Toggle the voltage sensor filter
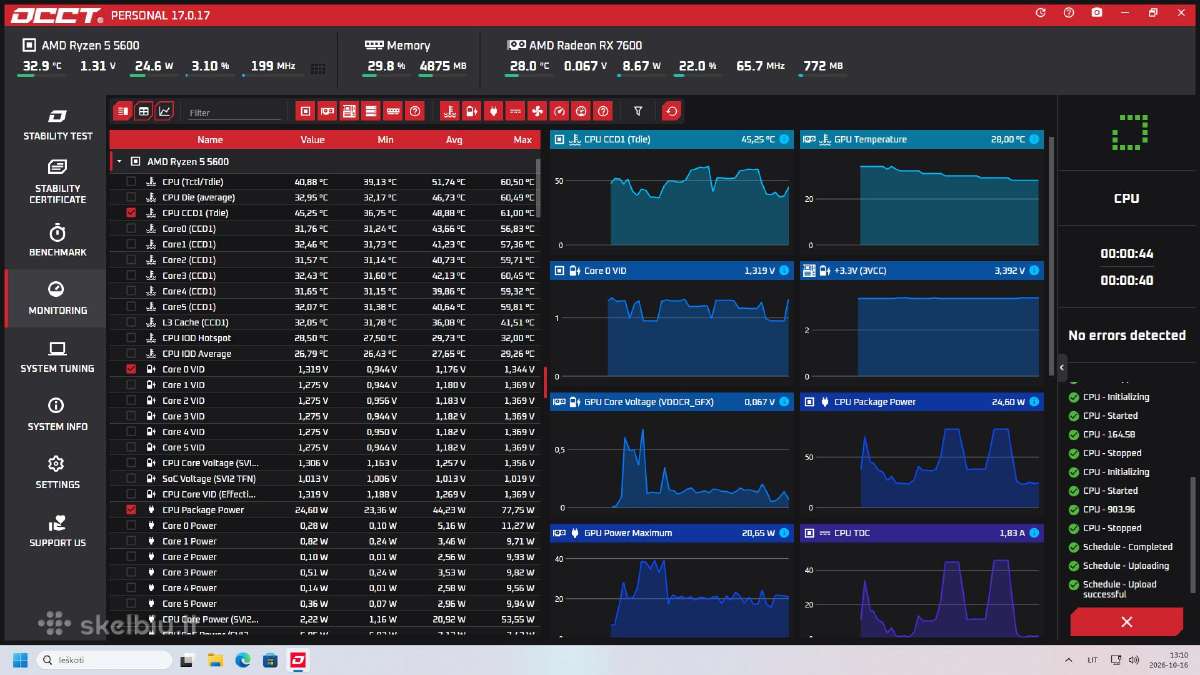The height and width of the screenshot is (675, 1200). 472,111
